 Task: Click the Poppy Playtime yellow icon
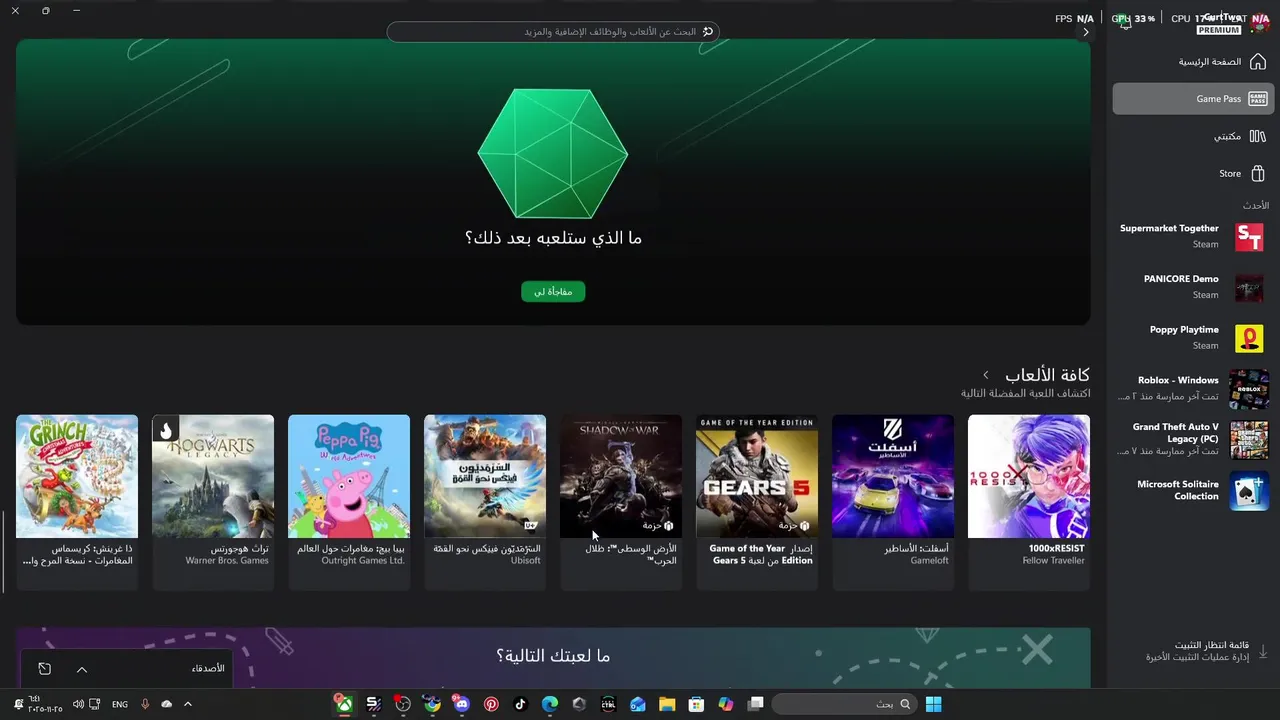point(1249,338)
